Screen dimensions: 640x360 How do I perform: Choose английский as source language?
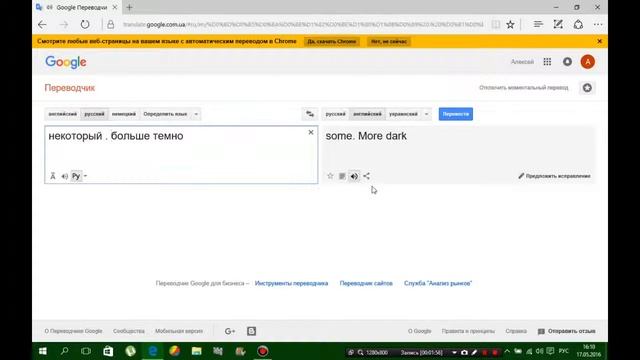62,114
